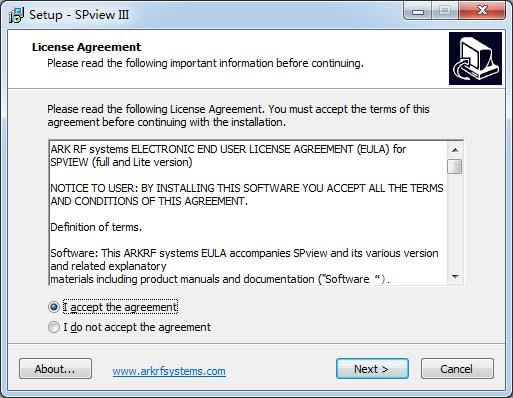513x398 pixels.
Task: Open the www.arkrfsystems.com link
Action: 169,371
